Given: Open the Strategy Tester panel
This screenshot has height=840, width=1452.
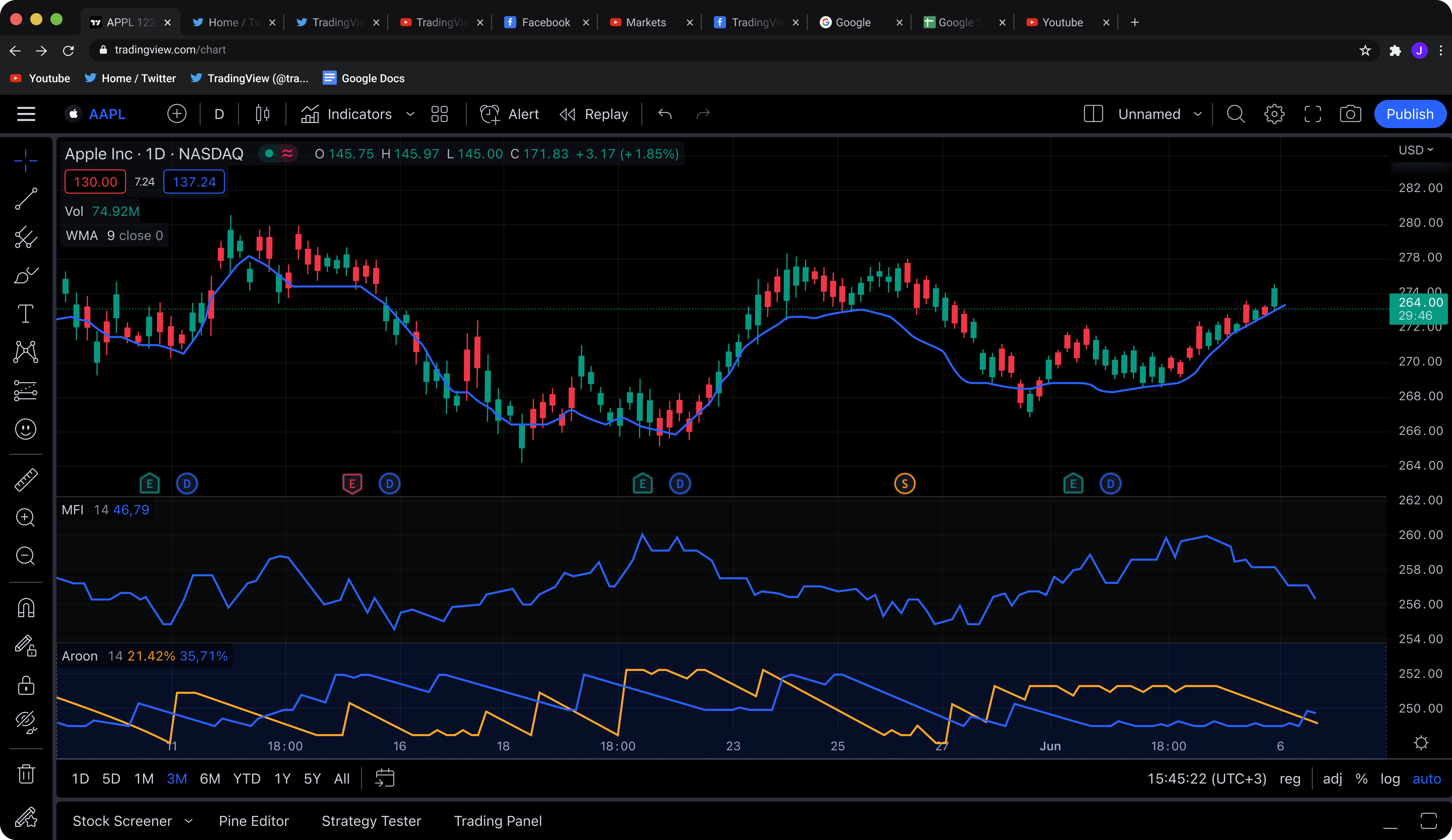Looking at the screenshot, I should pos(371,821).
